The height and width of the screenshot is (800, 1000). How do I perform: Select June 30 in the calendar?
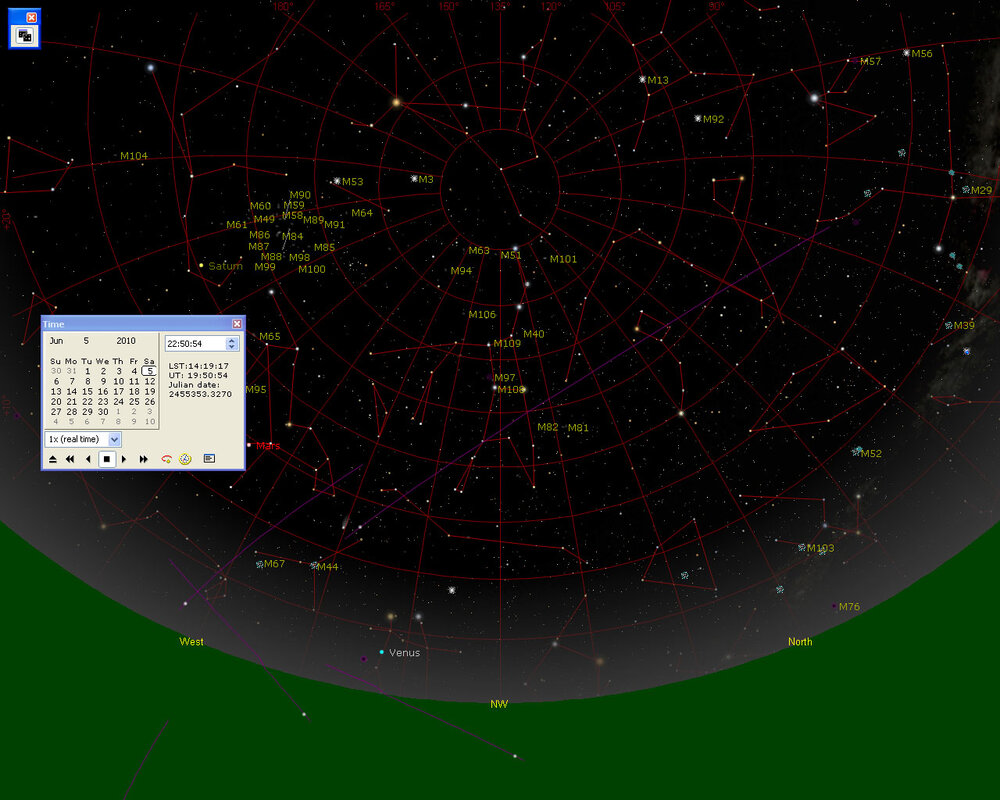pos(103,411)
